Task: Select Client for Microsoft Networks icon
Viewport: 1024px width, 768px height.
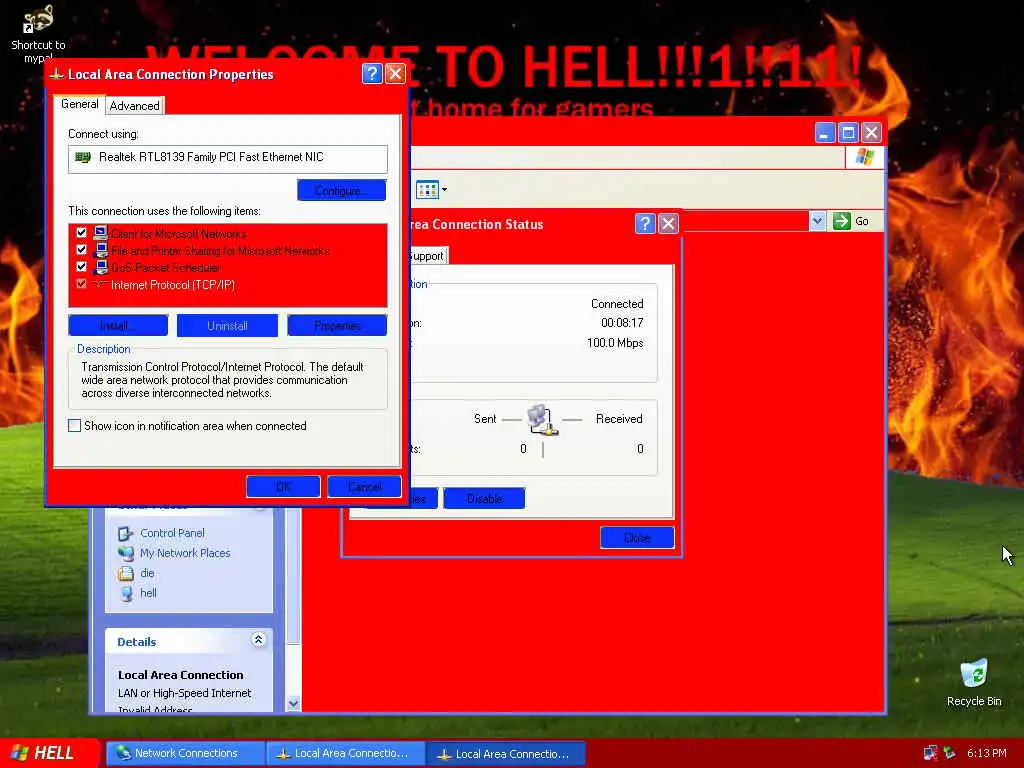Action: click(100, 233)
